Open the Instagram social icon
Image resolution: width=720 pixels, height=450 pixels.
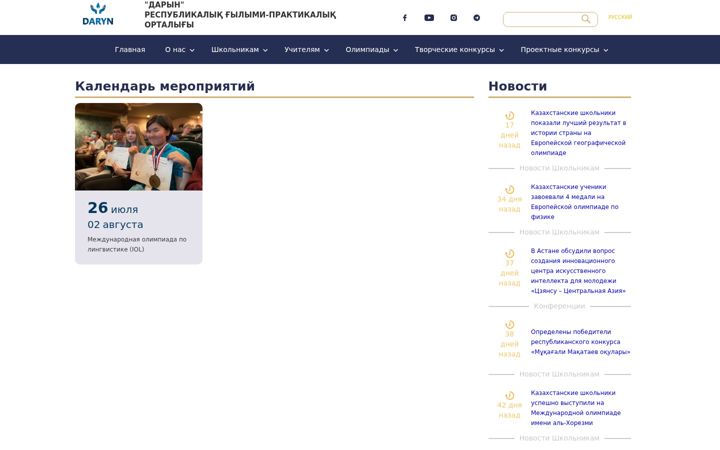tap(453, 18)
